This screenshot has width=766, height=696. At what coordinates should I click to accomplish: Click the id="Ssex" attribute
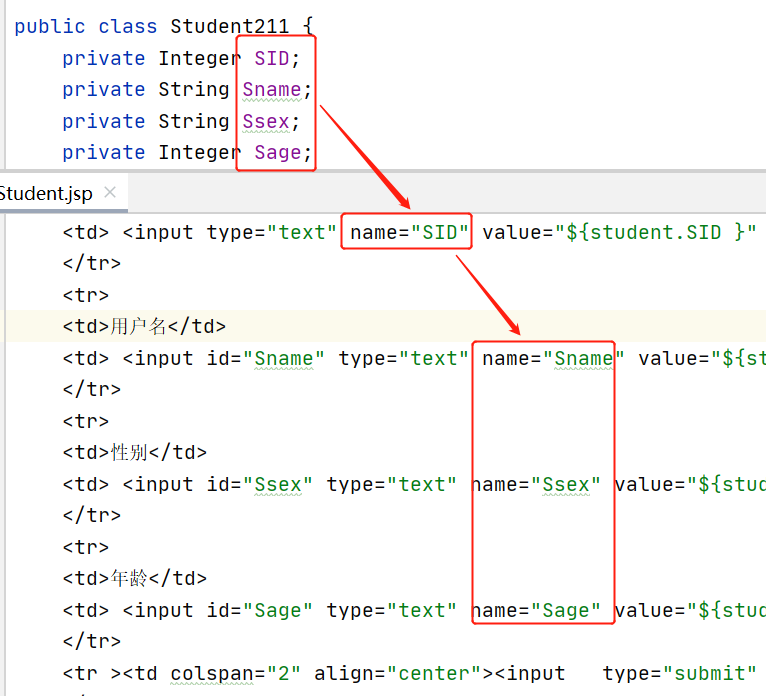pos(259,485)
